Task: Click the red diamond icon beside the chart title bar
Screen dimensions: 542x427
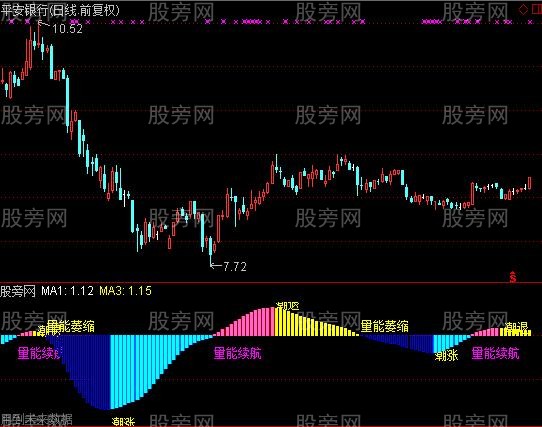Action: (x=523, y=10)
